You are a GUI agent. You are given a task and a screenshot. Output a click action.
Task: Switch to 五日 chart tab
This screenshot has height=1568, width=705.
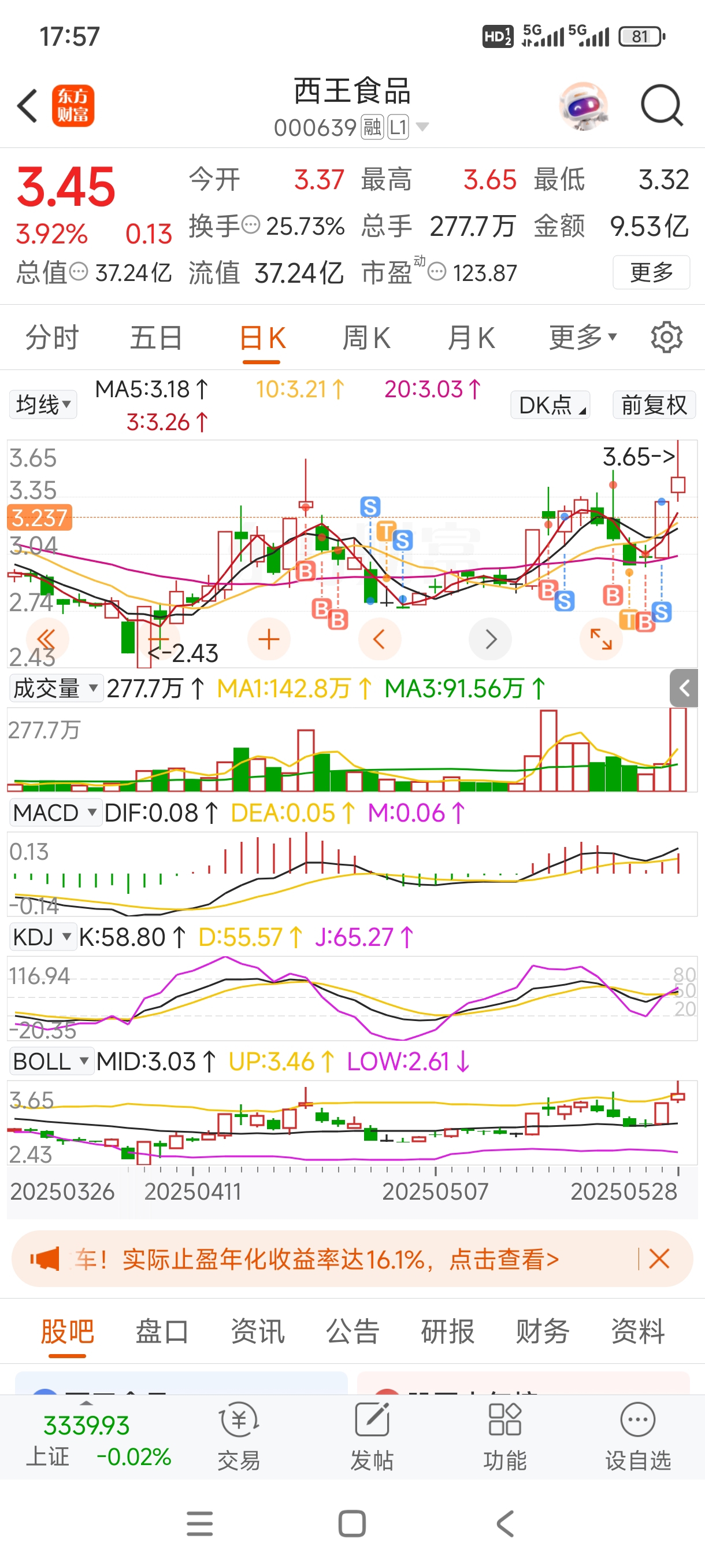157,337
